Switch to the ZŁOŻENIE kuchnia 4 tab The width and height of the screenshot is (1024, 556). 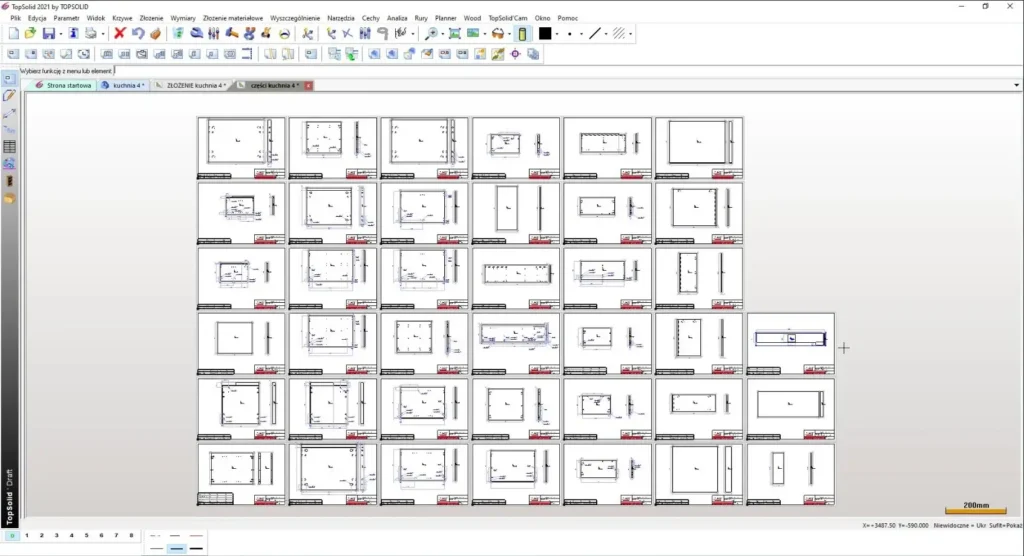[195, 86]
